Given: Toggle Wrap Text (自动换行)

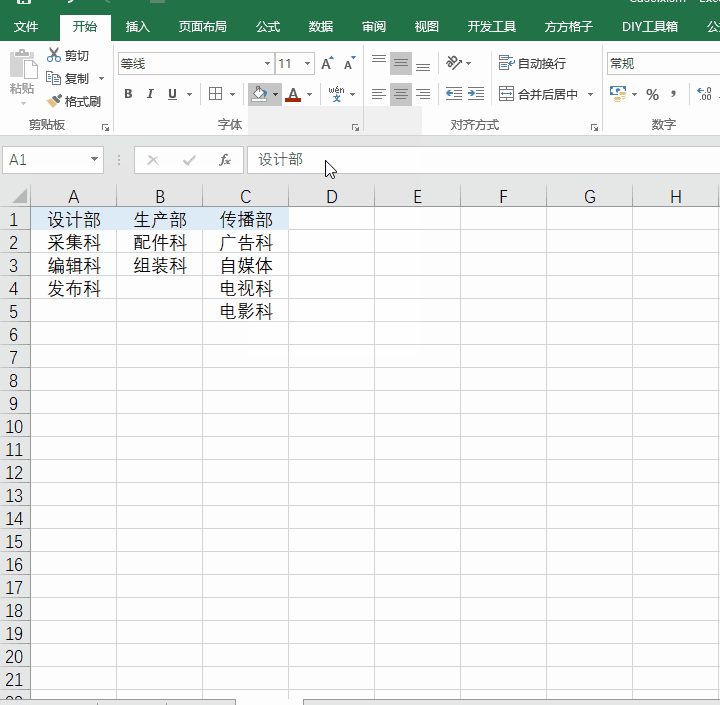Looking at the screenshot, I should pos(532,63).
